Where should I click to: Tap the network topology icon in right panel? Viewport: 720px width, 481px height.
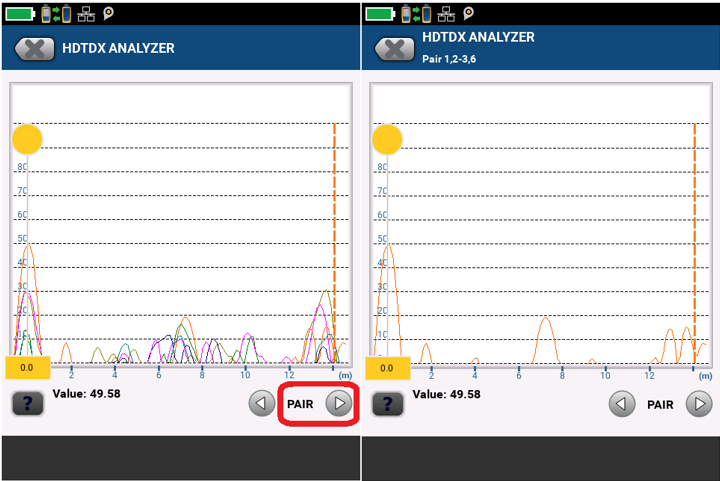(446, 14)
